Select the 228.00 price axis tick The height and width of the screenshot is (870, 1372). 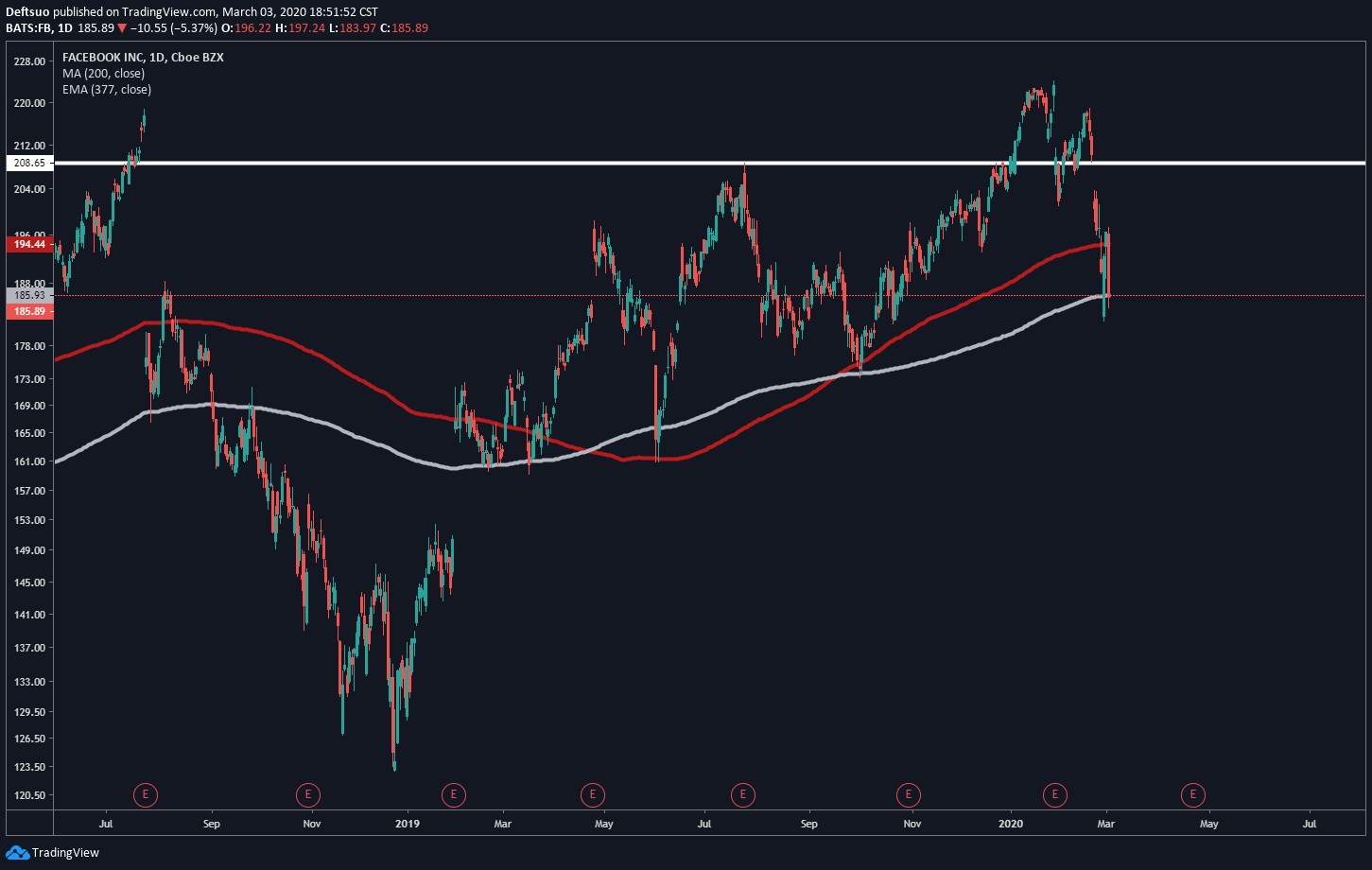pyautogui.click(x=30, y=62)
